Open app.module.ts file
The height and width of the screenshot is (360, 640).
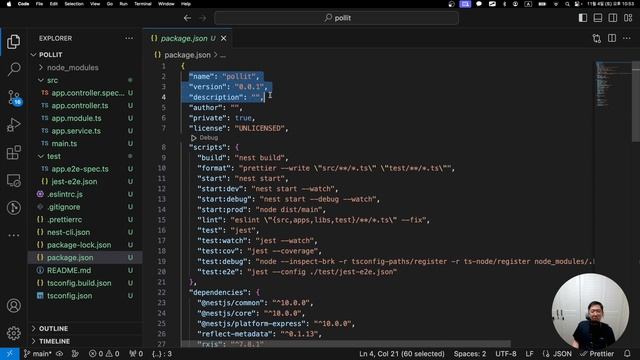tap(76, 118)
